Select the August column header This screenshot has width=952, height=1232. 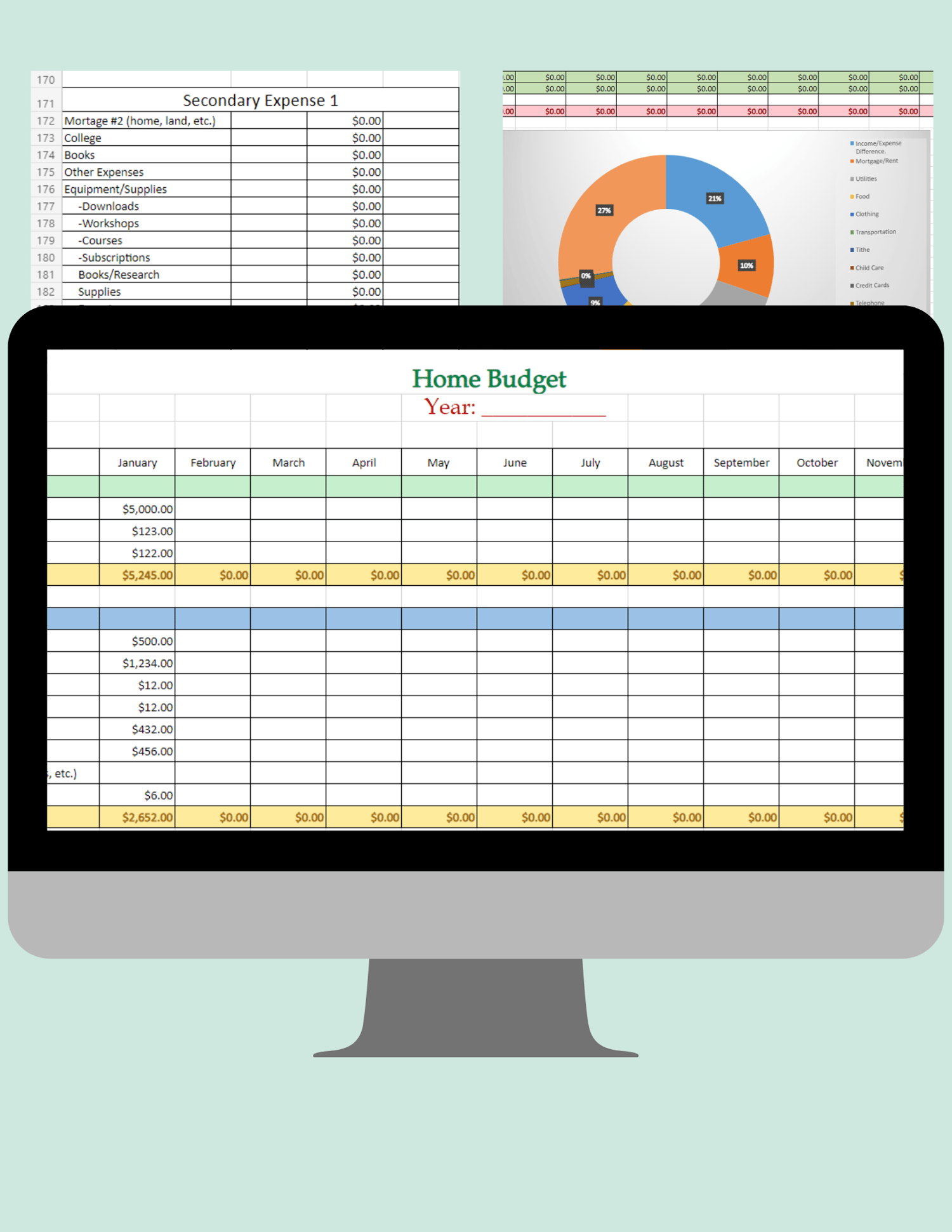(x=666, y=463)
